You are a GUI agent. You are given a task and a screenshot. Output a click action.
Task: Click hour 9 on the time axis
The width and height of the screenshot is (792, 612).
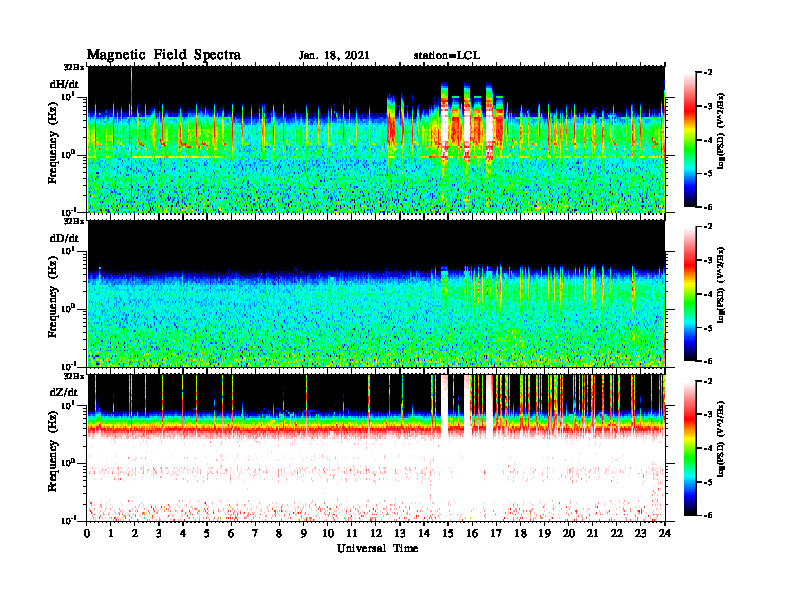[304, 533]
